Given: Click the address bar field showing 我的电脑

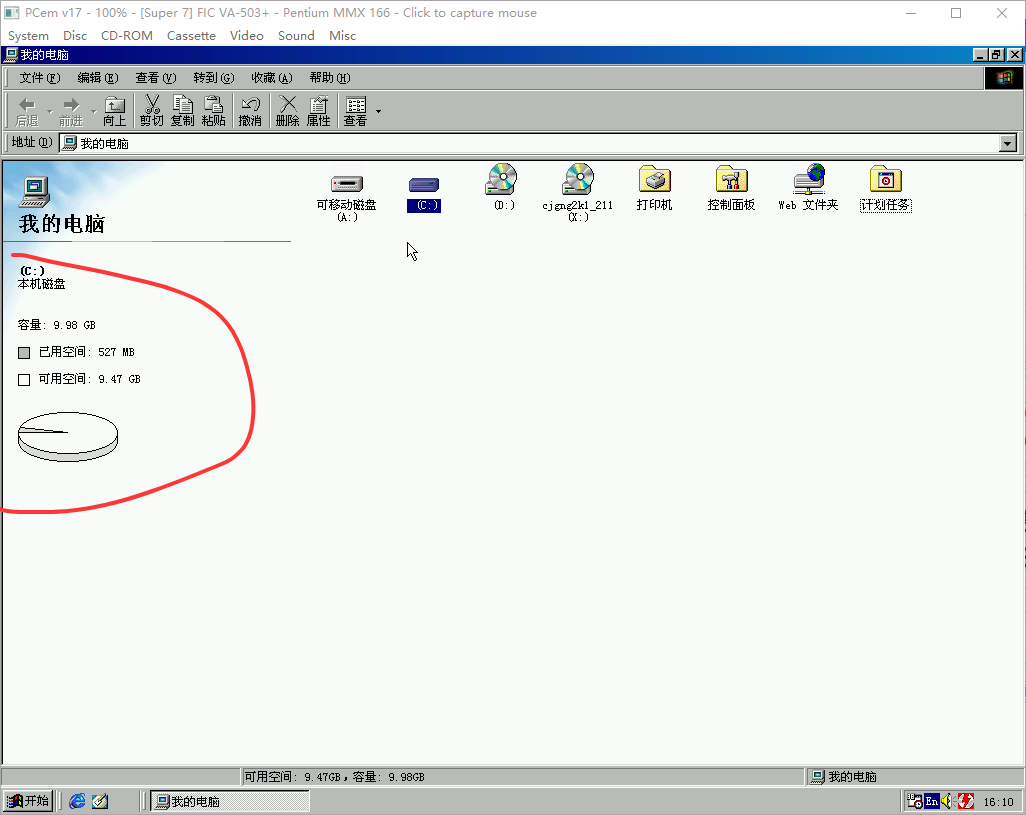Looking at the screenshot, I should [530, 143].
